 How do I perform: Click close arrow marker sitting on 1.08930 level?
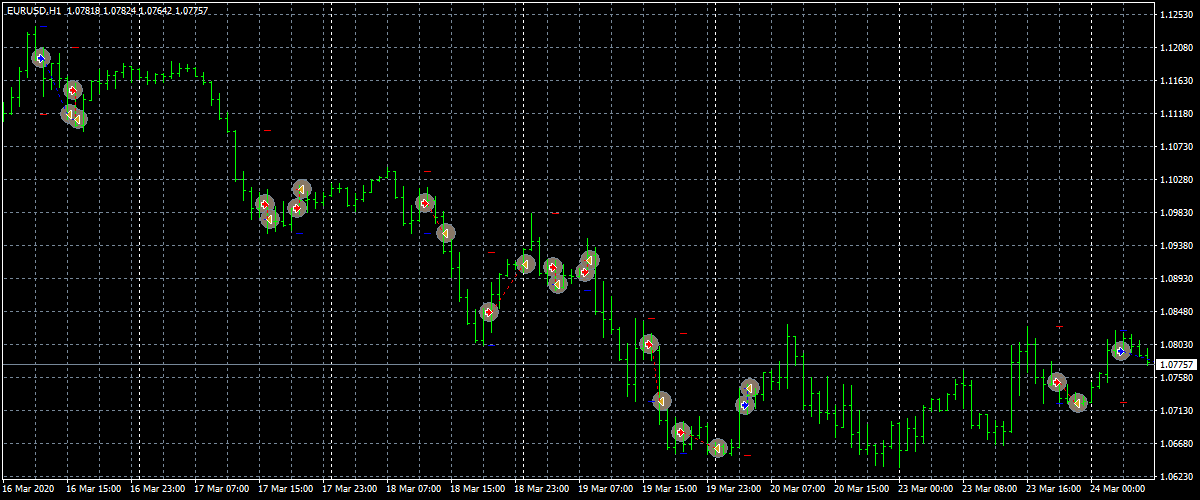pyautogui.click(x=558, y=284)
